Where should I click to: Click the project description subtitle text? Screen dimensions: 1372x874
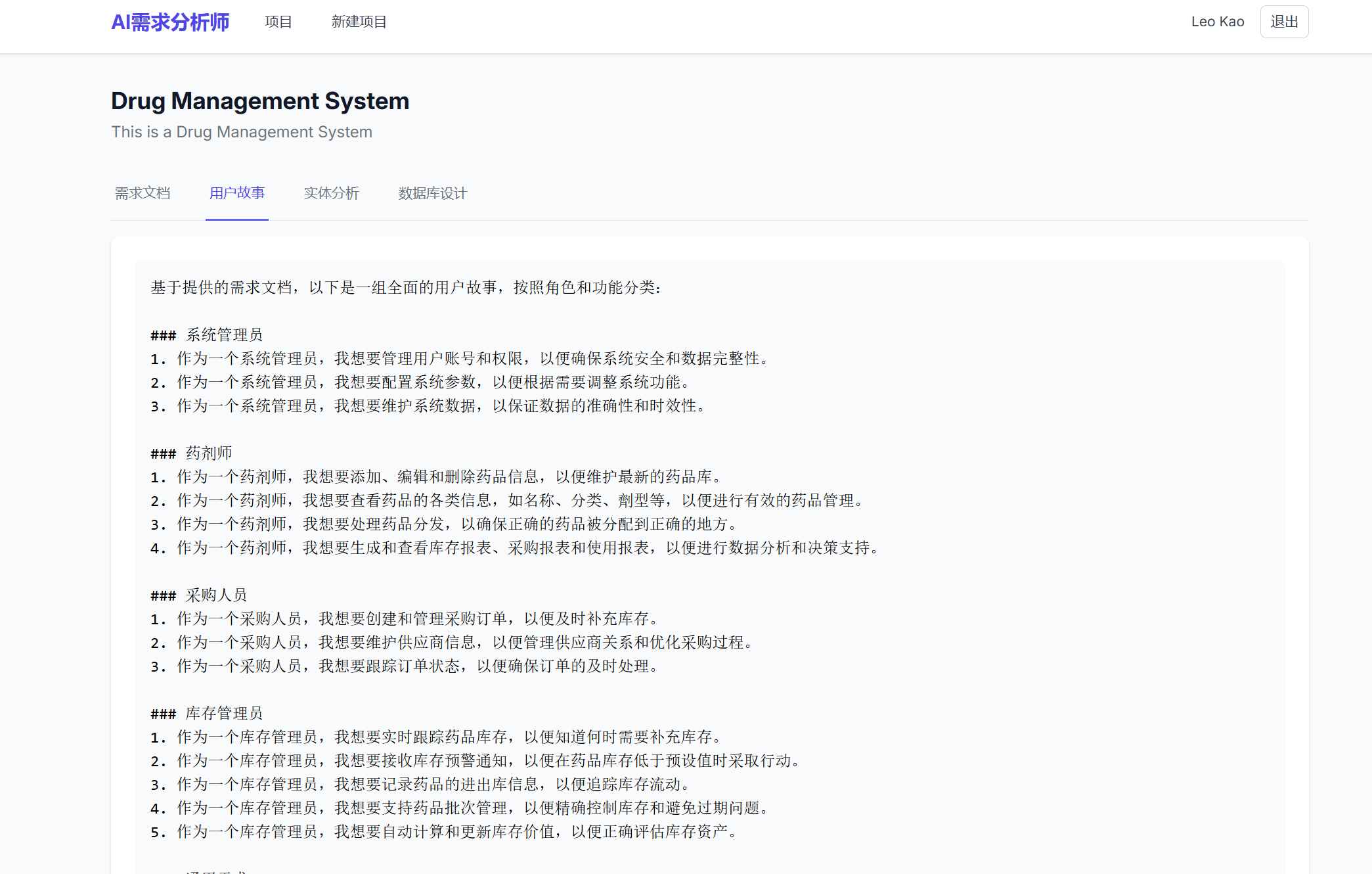[x=242, y=132]
